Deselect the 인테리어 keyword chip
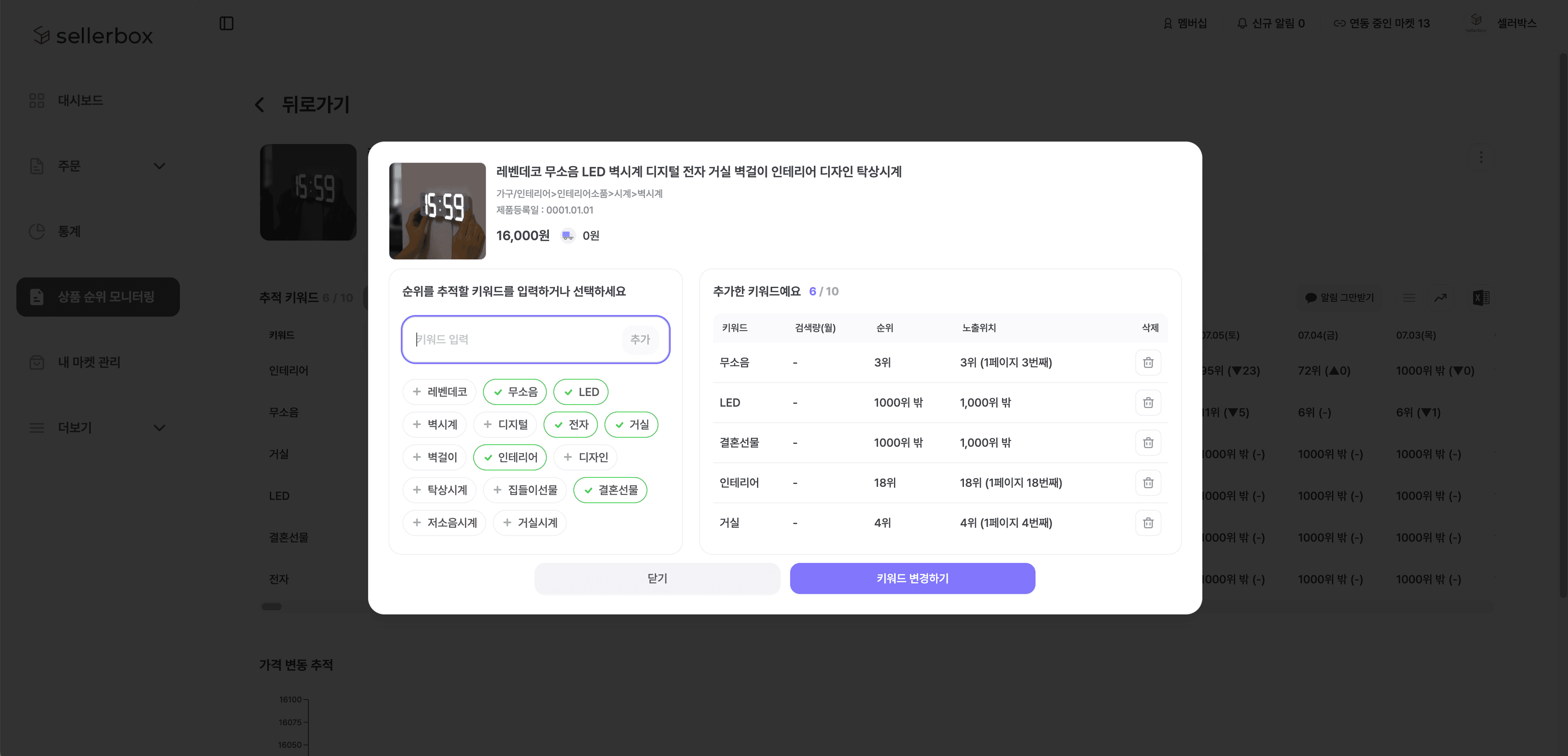The width and height of the screenshot is (1568, 756). point(510,457)
